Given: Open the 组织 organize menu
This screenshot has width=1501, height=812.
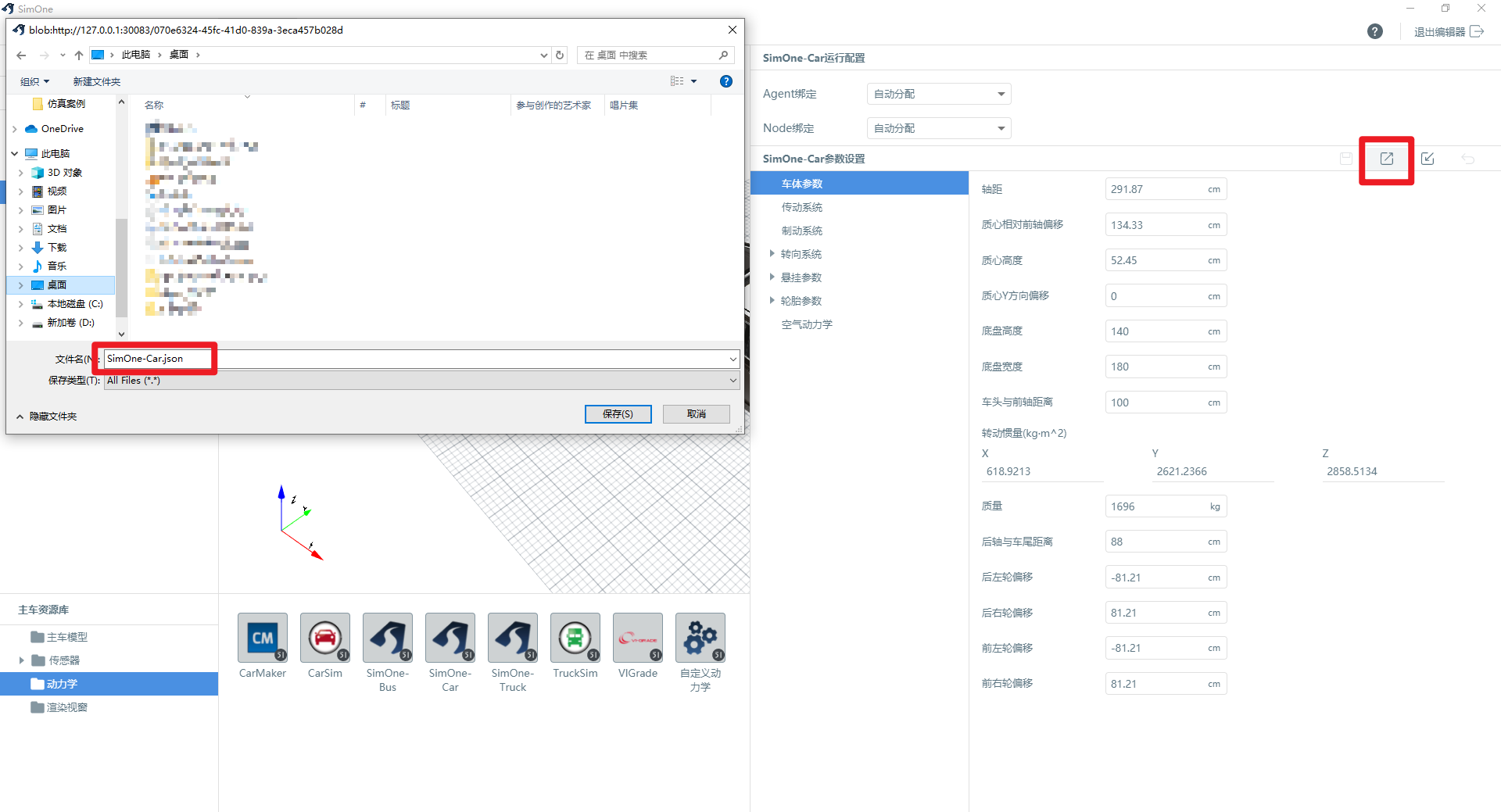Looking at the screenshot, I should tap(35, 81).
